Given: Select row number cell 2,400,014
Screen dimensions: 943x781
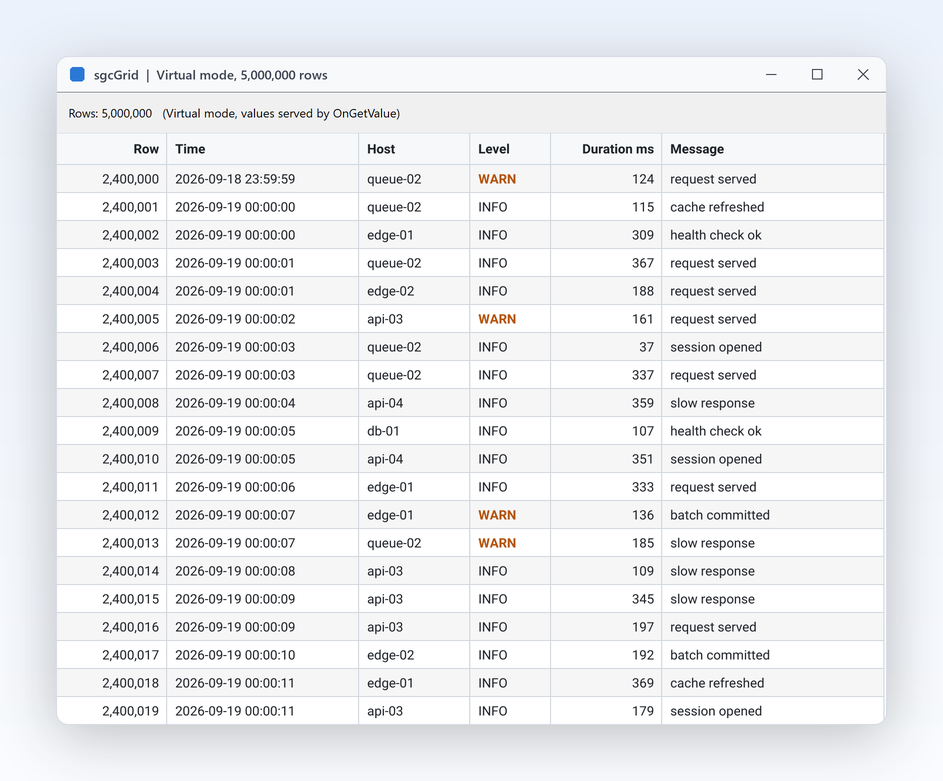Looking at the screenshot, I should 112,571.
